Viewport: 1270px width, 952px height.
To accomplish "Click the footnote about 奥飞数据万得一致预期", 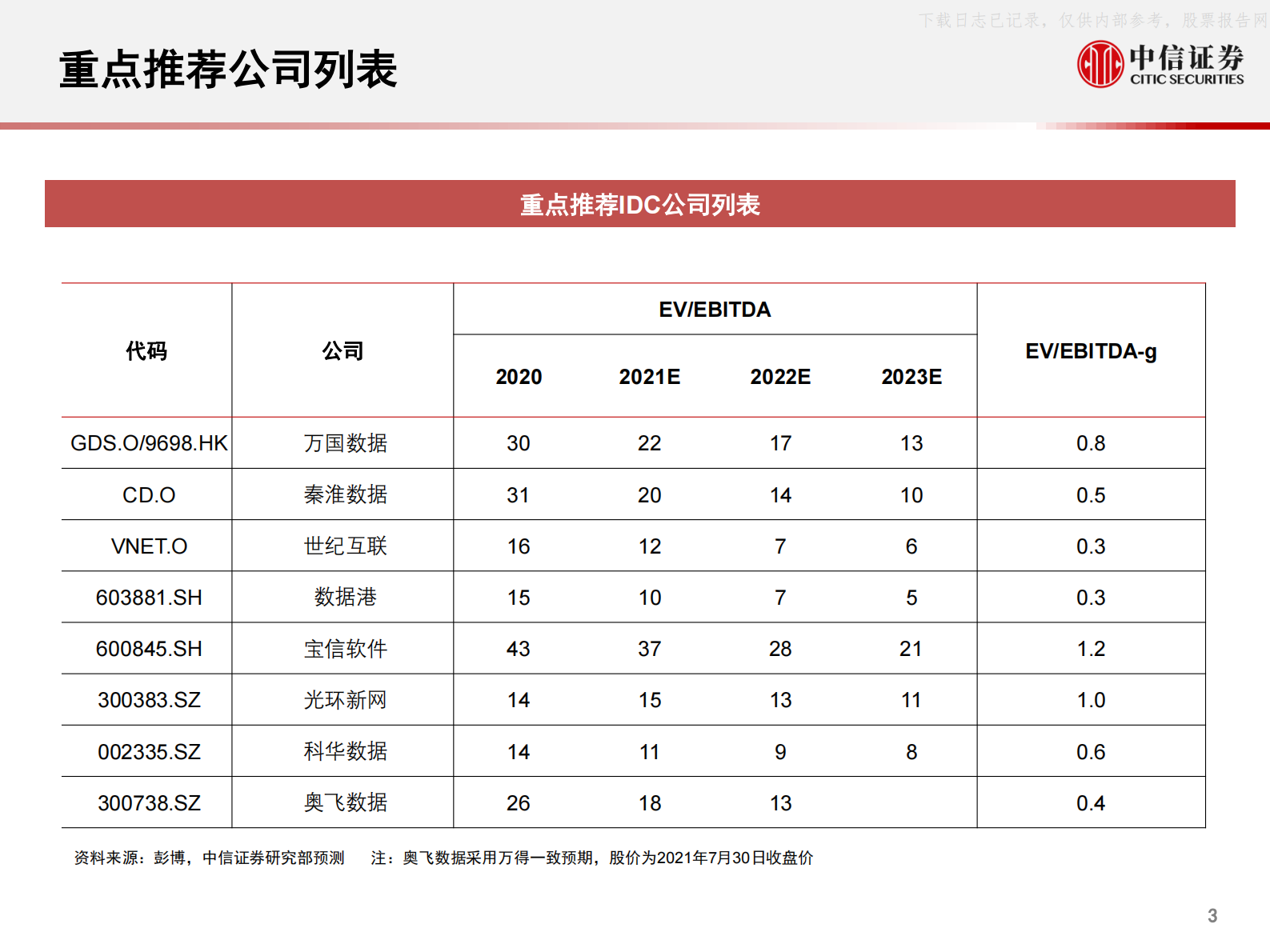I will (592, 858).
